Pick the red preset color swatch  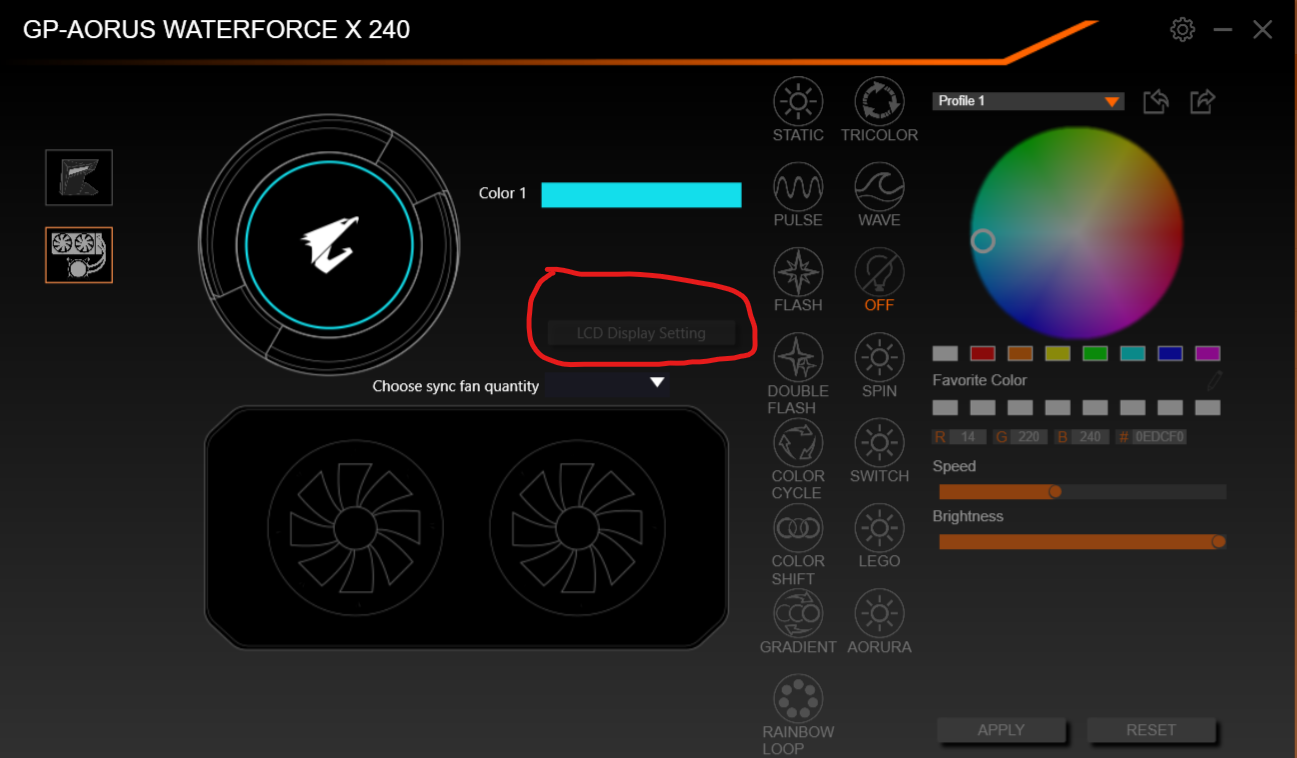pyautogui.click(x=983, y=353)
